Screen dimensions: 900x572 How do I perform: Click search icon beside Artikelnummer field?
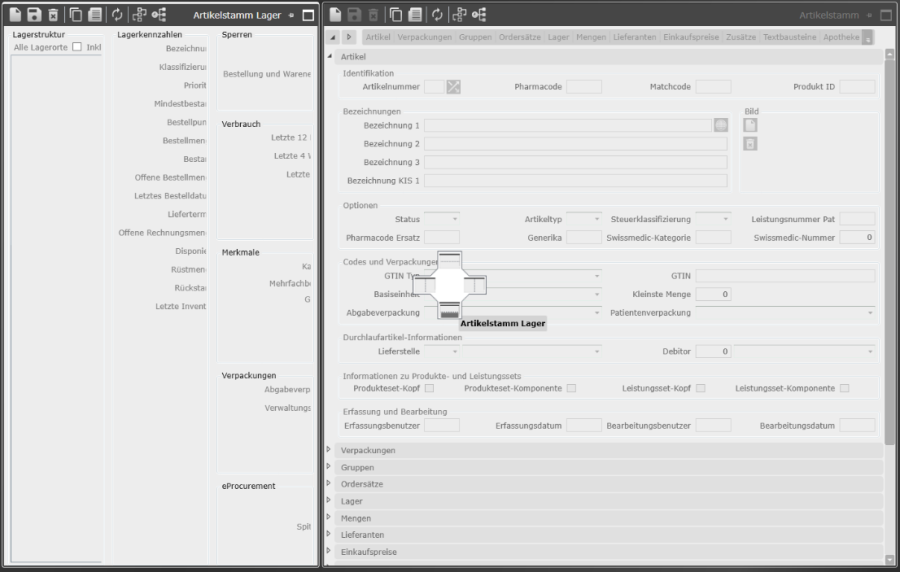coord(453,87)
